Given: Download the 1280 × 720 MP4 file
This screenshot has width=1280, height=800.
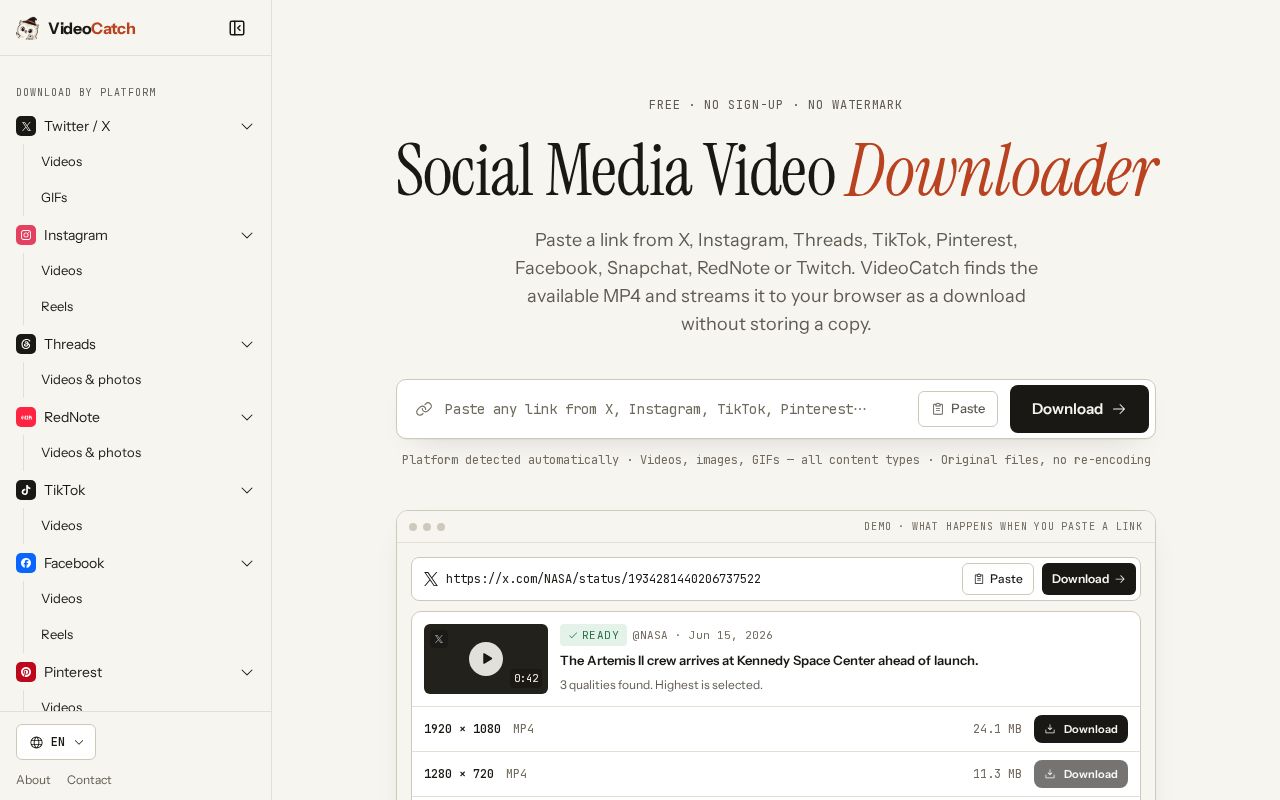Looking at the screenshot, I should click(x=1081, y=774).
